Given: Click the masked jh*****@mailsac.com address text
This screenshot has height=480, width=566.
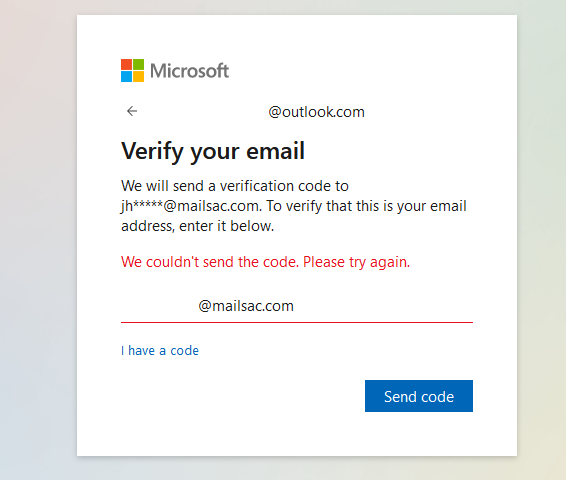Looking at the screenshot, I should coord(190,206).
